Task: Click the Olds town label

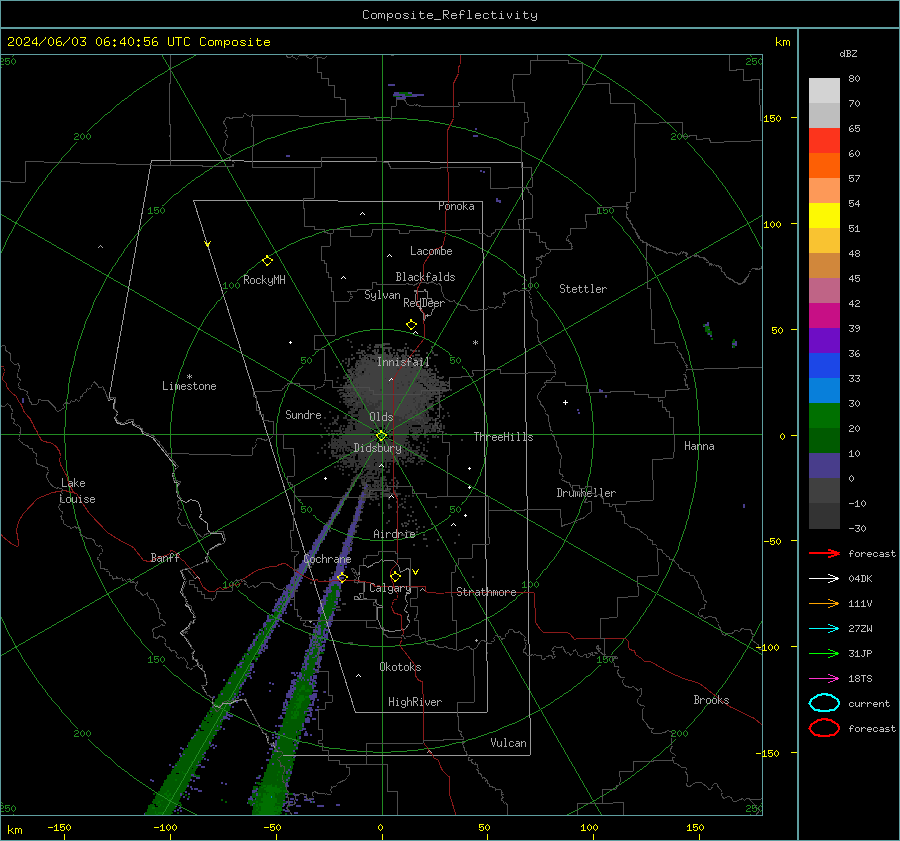Action: point(381,417)
